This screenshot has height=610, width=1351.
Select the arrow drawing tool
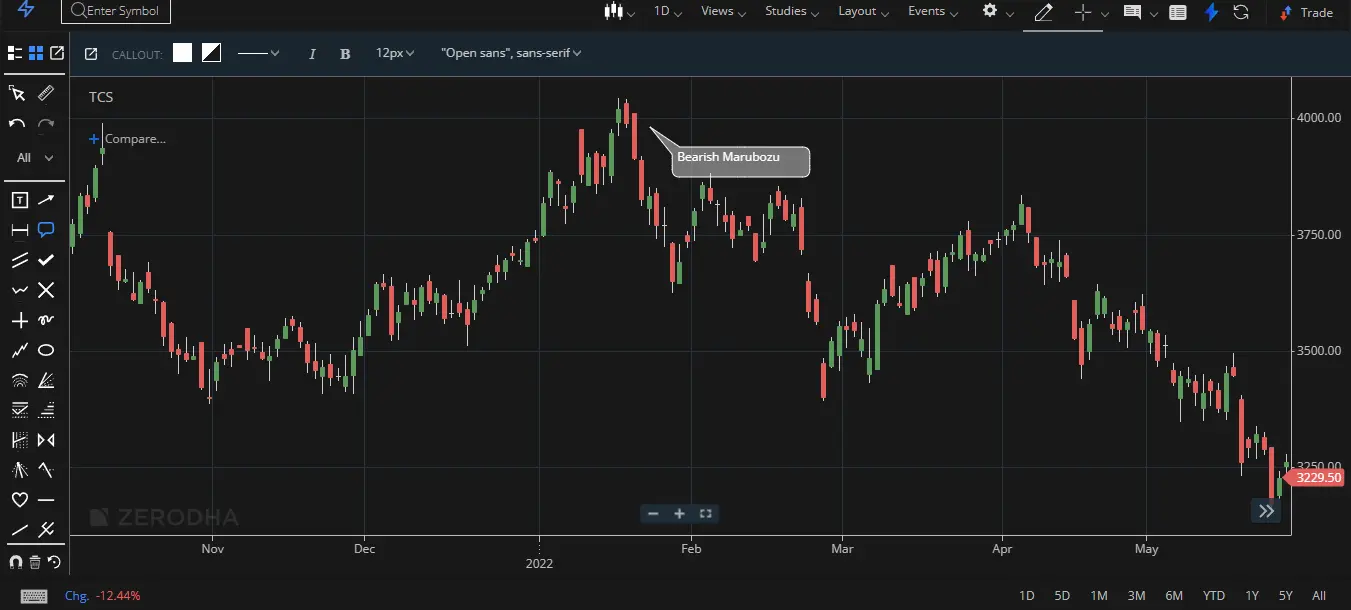coord(46,200)
